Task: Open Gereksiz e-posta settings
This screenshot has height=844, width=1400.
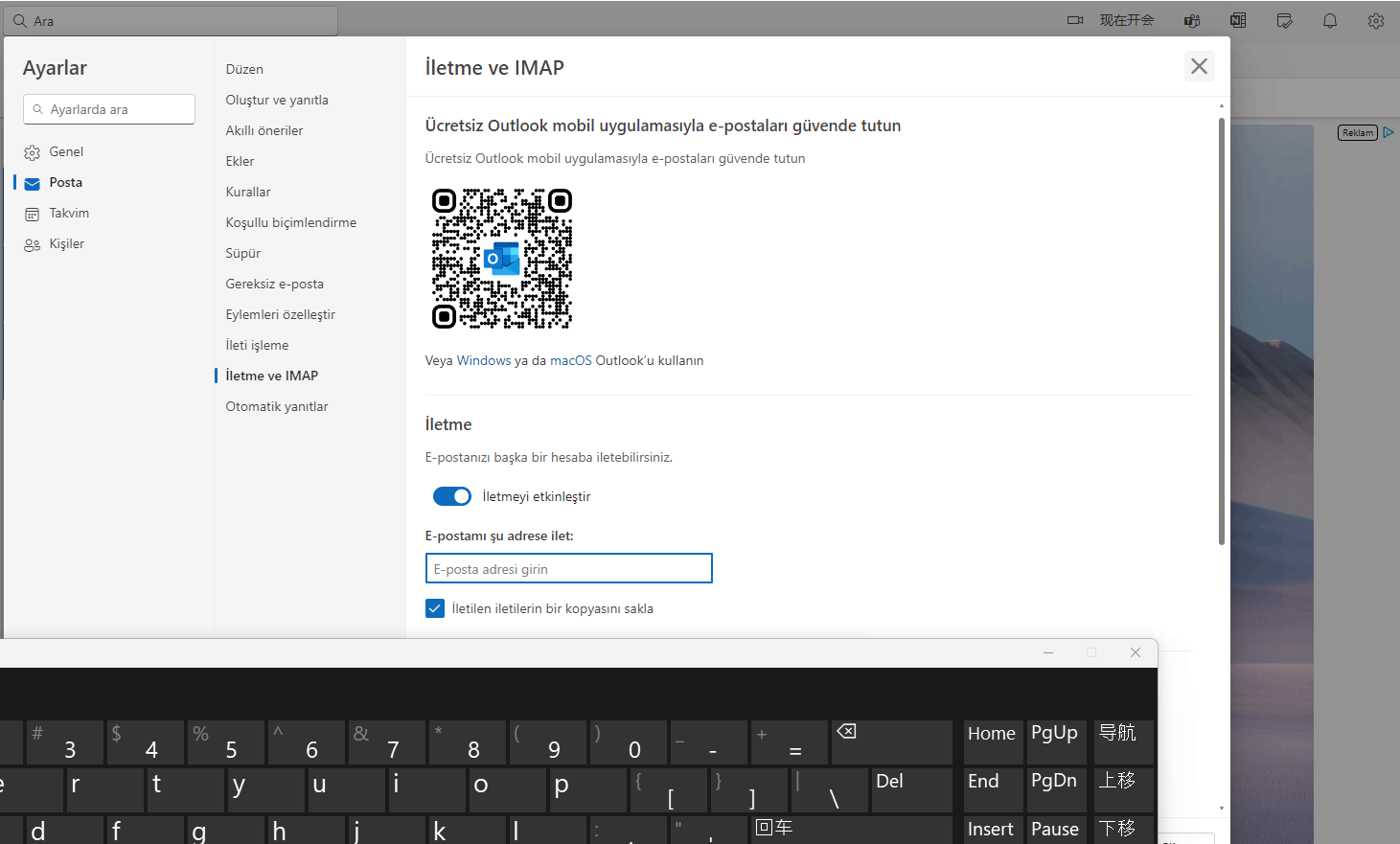Action: (275, 284)
